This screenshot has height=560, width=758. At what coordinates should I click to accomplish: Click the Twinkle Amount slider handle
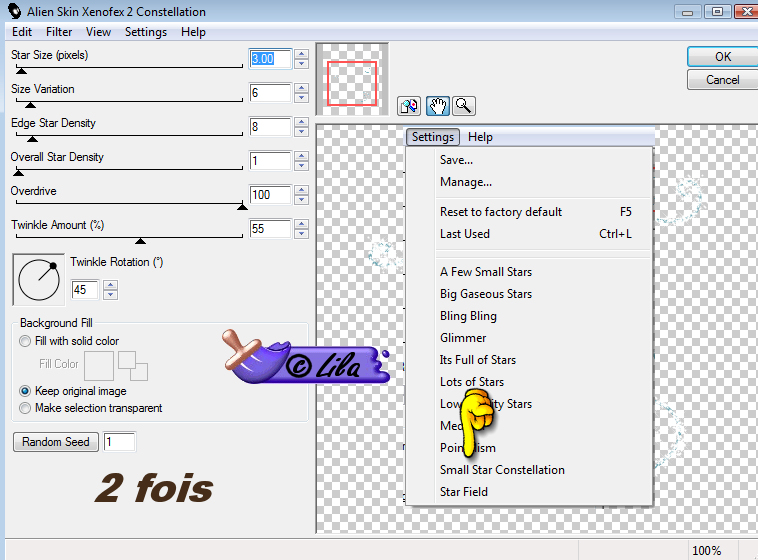pos(140,241)
